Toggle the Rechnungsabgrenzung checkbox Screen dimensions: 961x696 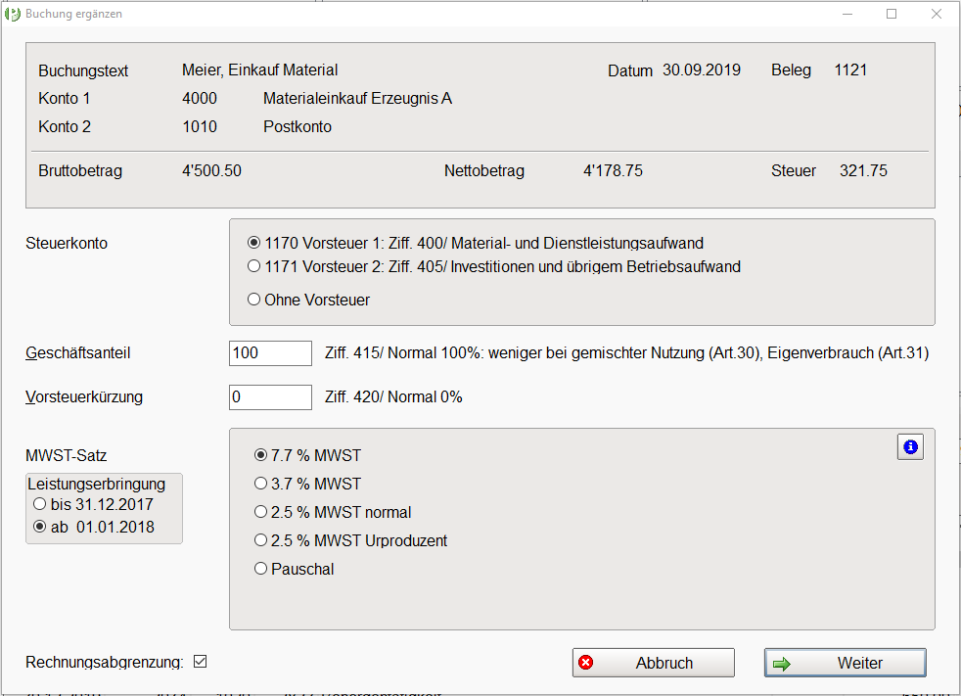click(x=200, y=662)
